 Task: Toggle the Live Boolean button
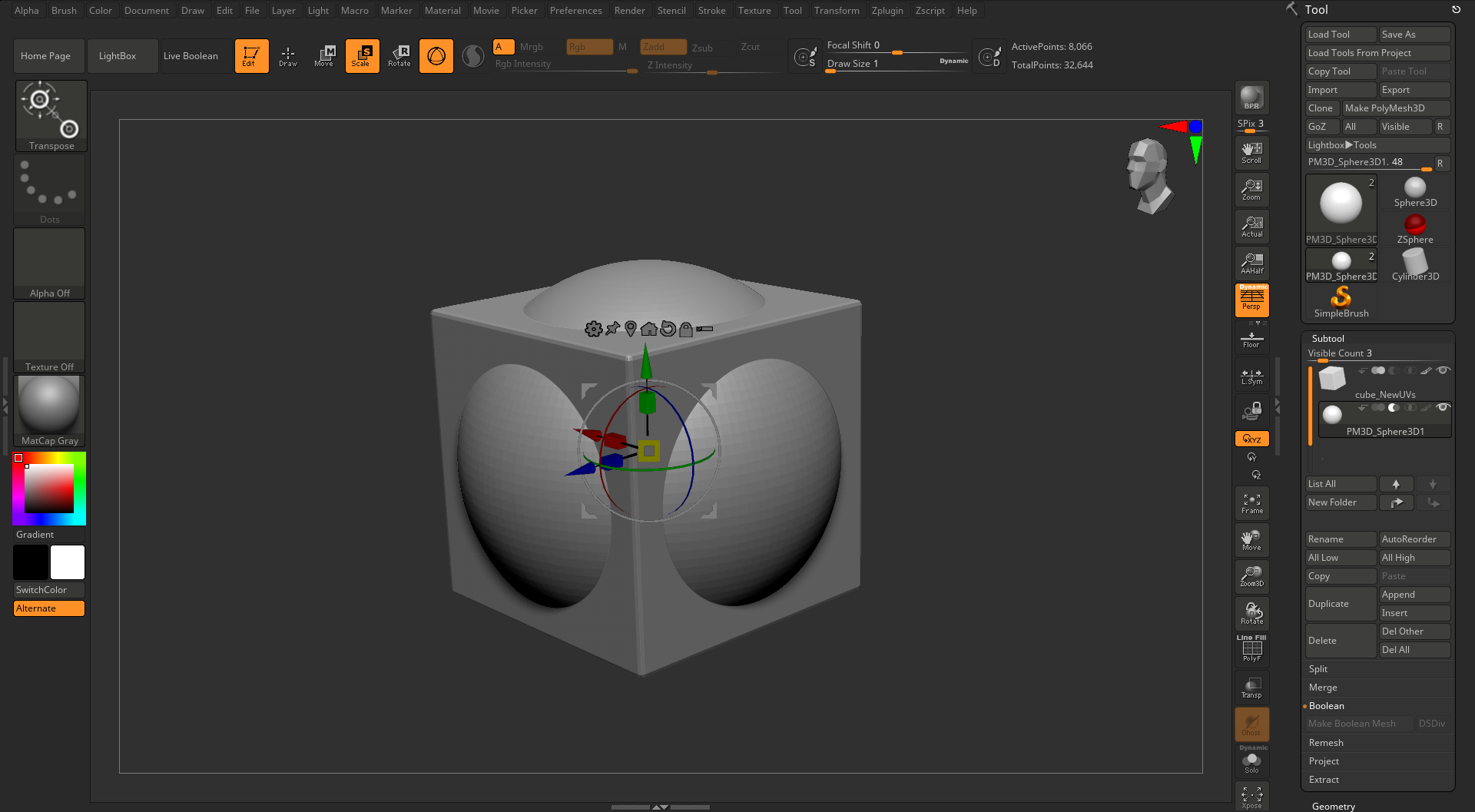191,56
